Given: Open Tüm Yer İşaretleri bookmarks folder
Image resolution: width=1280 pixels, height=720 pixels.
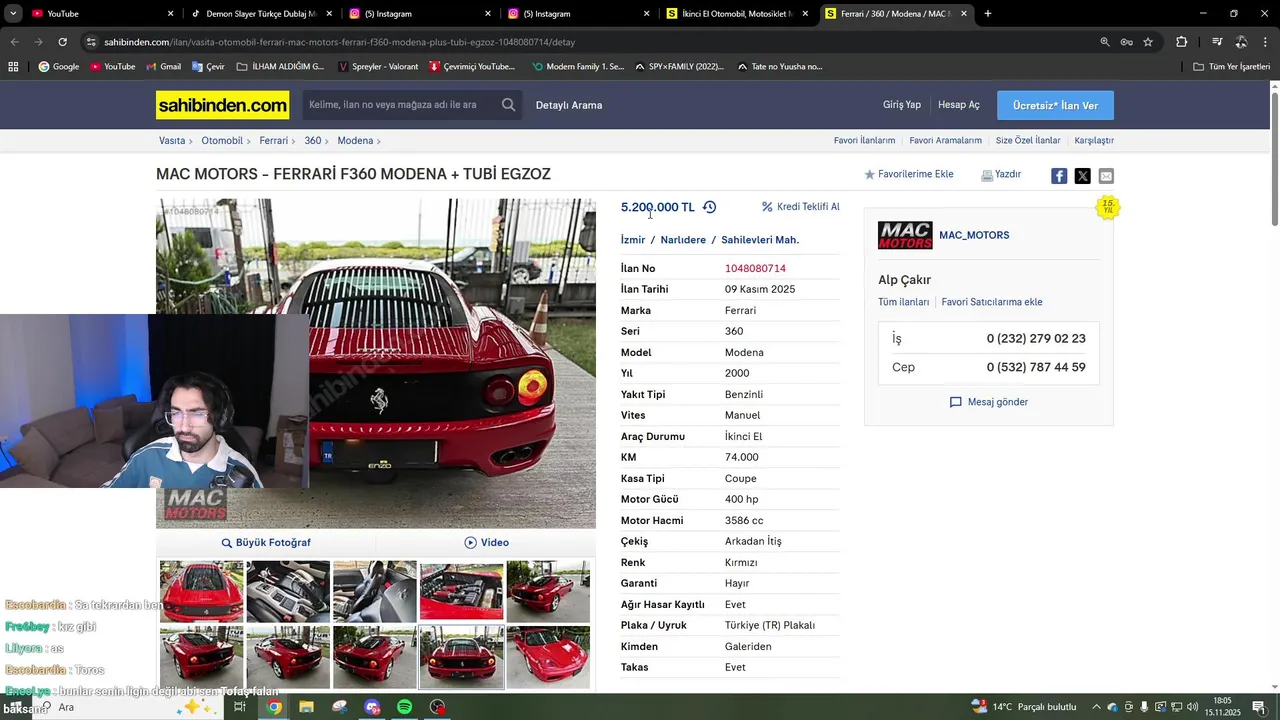Looking at the screenshot, I should (1232, 67).
